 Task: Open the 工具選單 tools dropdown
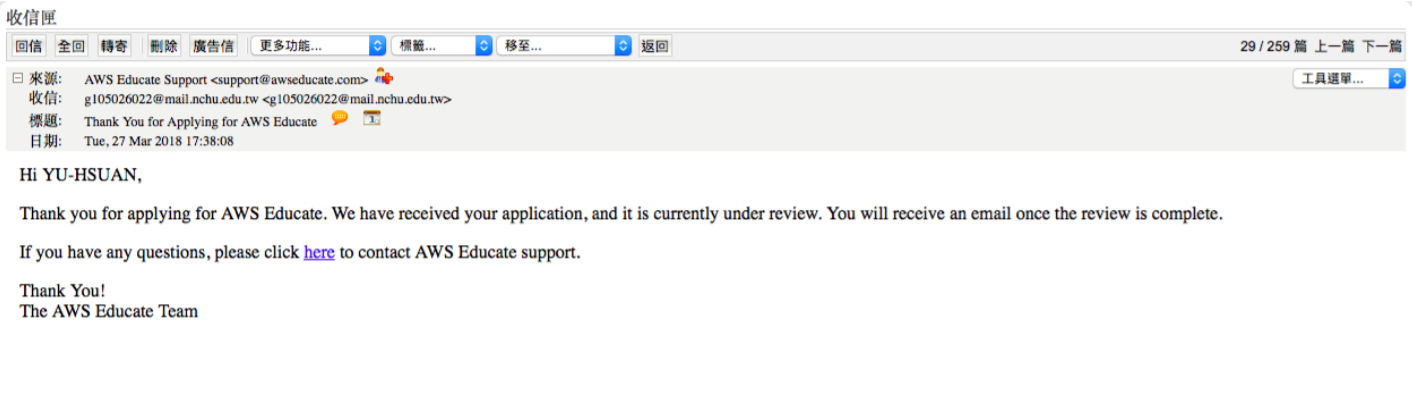pos(1349,78)
